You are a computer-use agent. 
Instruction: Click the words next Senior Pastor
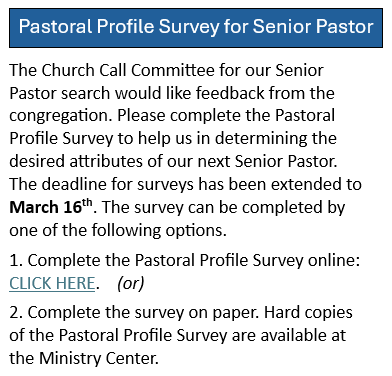(x=267, y=161)
